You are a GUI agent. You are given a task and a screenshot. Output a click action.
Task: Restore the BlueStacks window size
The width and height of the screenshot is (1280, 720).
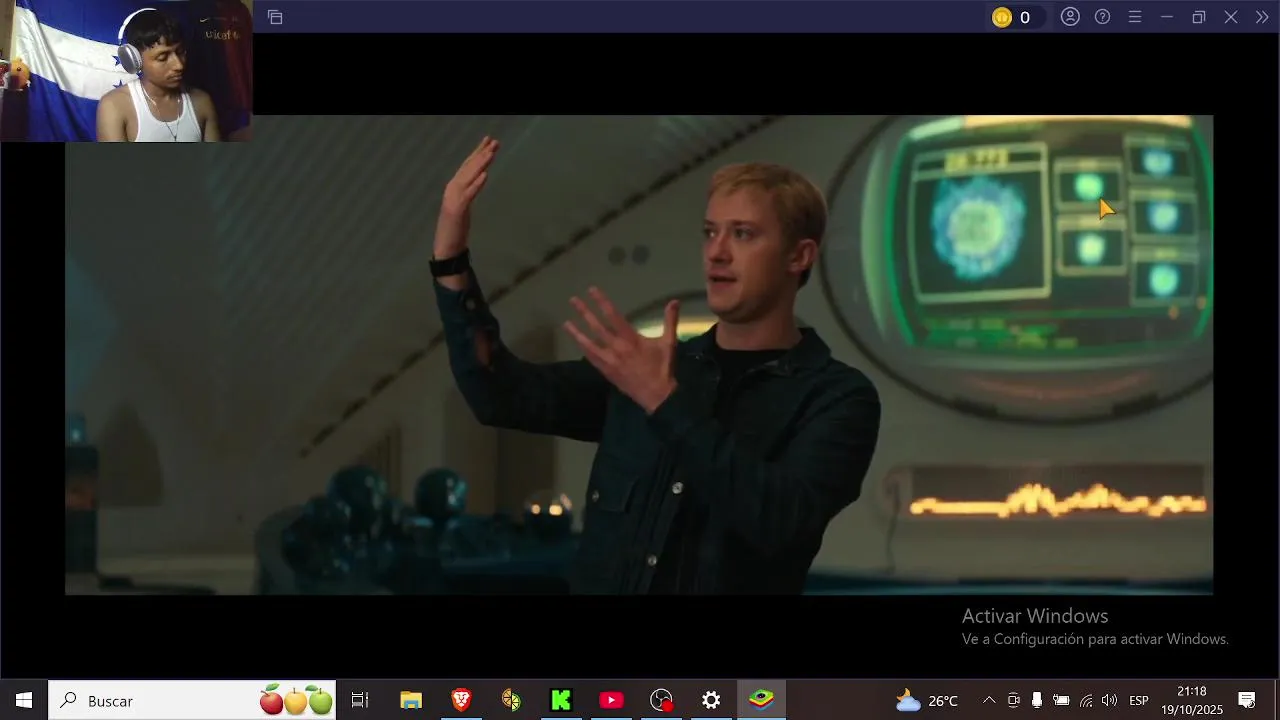pyautogui.click(x=1198, y=17)
